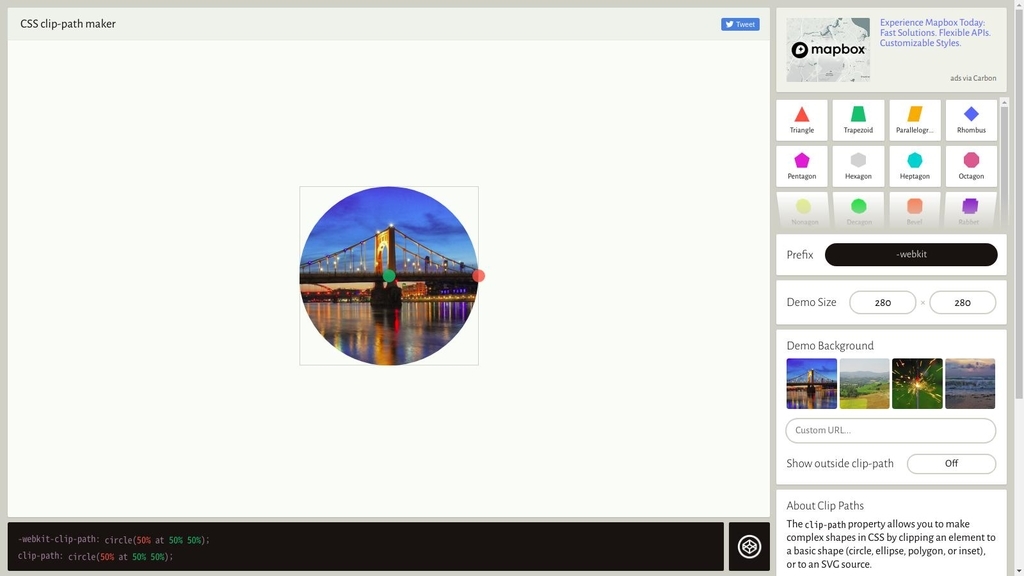Select the Rhombus shape
The image size is (1024, 576).
[971, 120]
